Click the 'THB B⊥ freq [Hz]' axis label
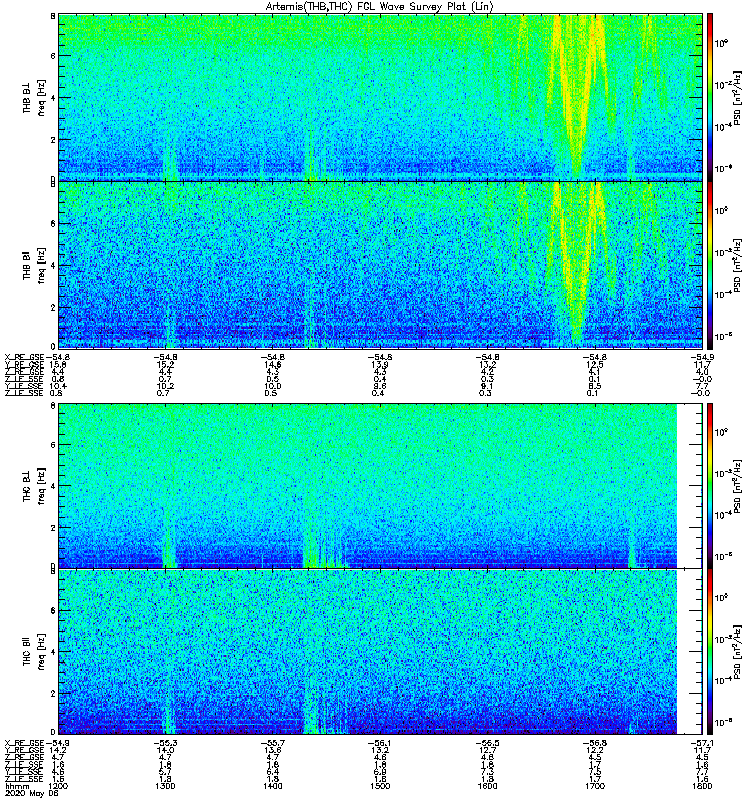 (x=34, y=97)
